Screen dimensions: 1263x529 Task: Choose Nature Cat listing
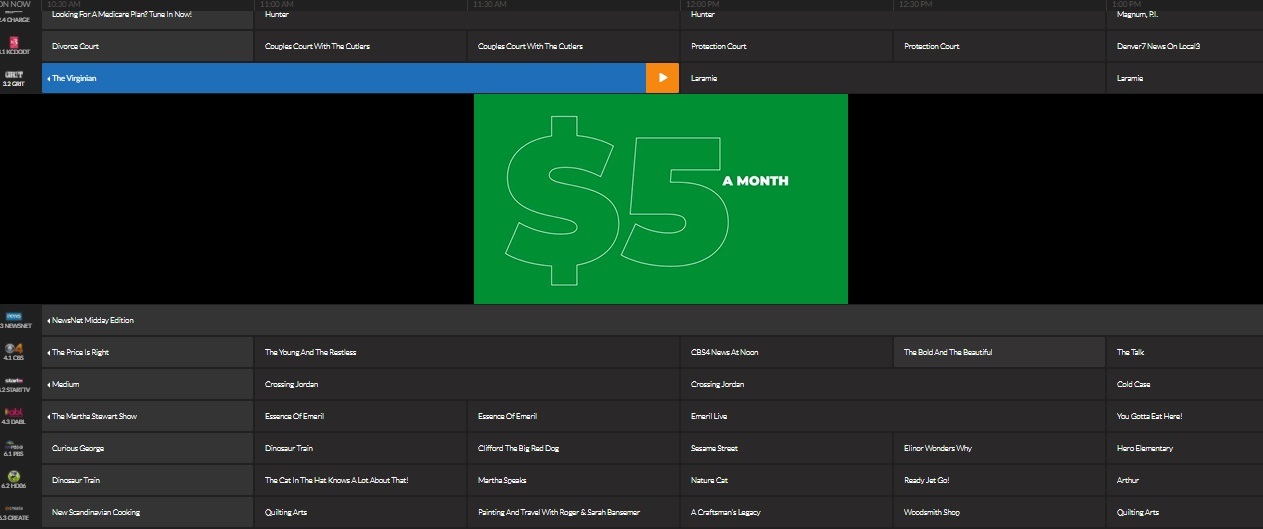(x=786, y=480)
